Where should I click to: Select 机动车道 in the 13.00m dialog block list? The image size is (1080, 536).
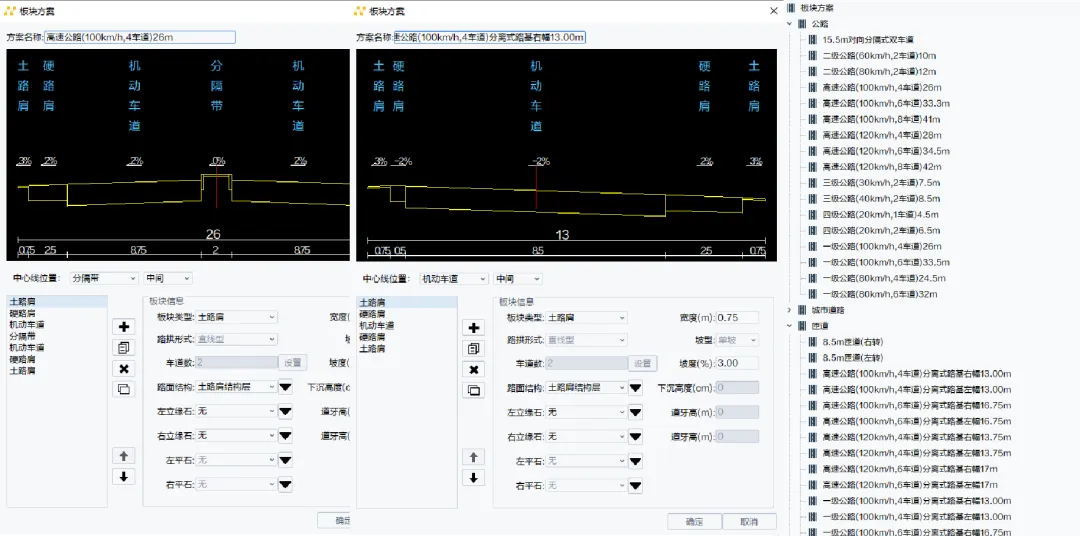pyautogui.click(x=406, y=325)
